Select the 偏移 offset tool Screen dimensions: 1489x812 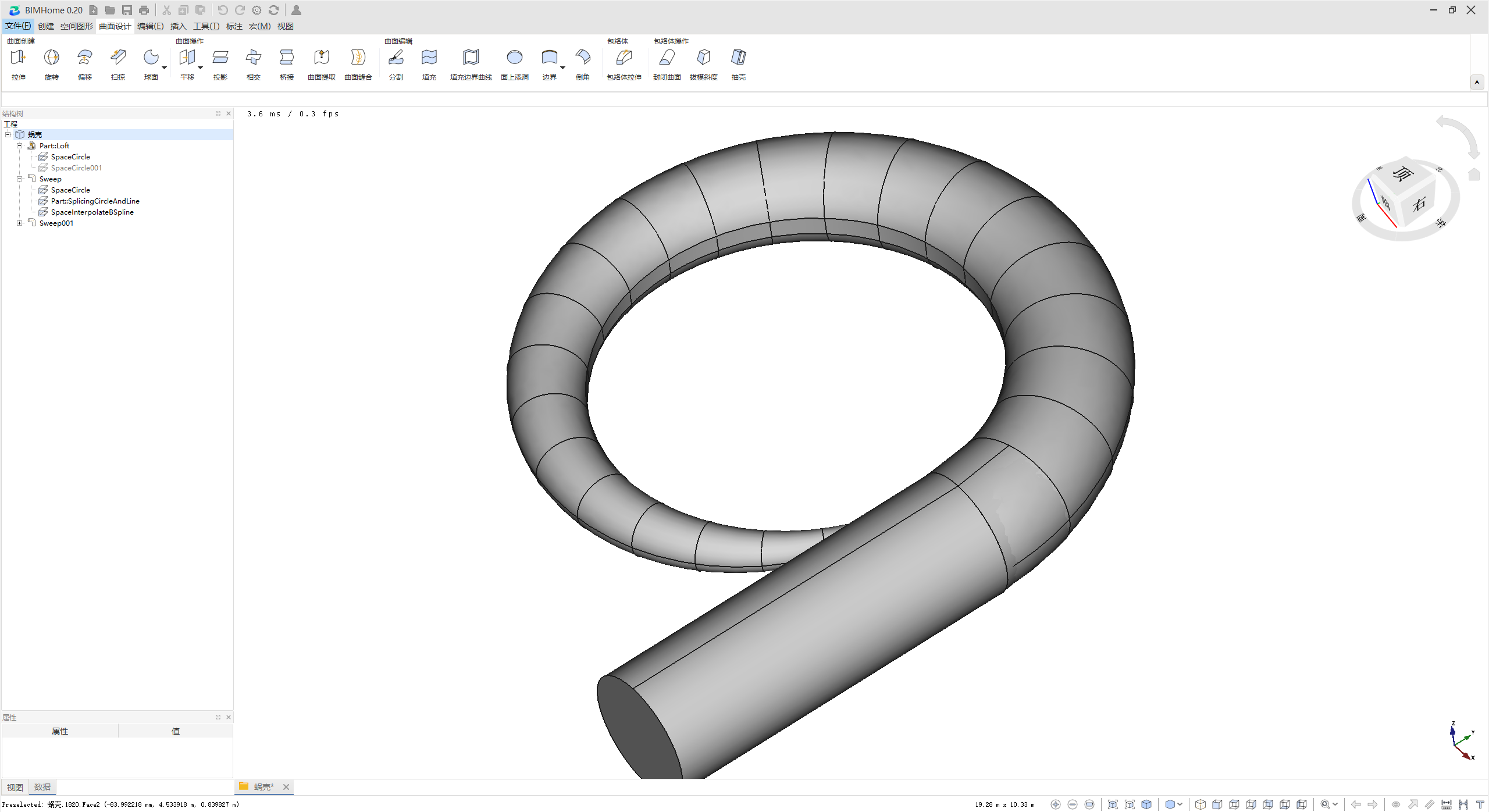coord(85,64)
